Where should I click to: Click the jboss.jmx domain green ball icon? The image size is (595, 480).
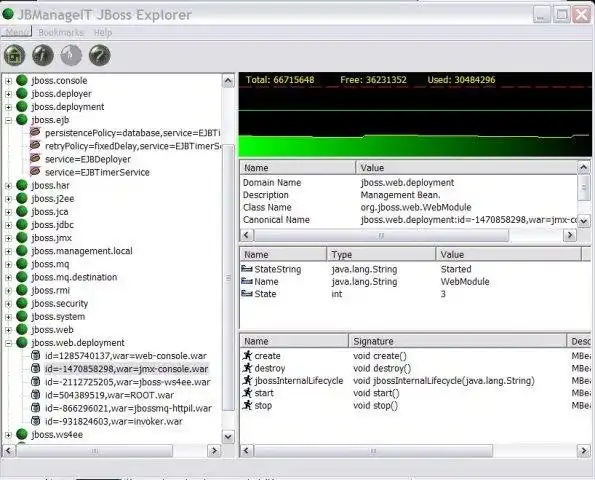pos(22,238)
